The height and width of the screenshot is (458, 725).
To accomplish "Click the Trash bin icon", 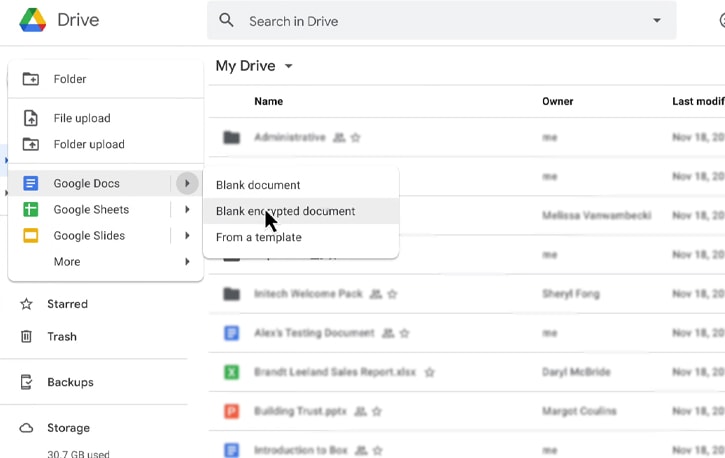I will (x=26, y=336).
